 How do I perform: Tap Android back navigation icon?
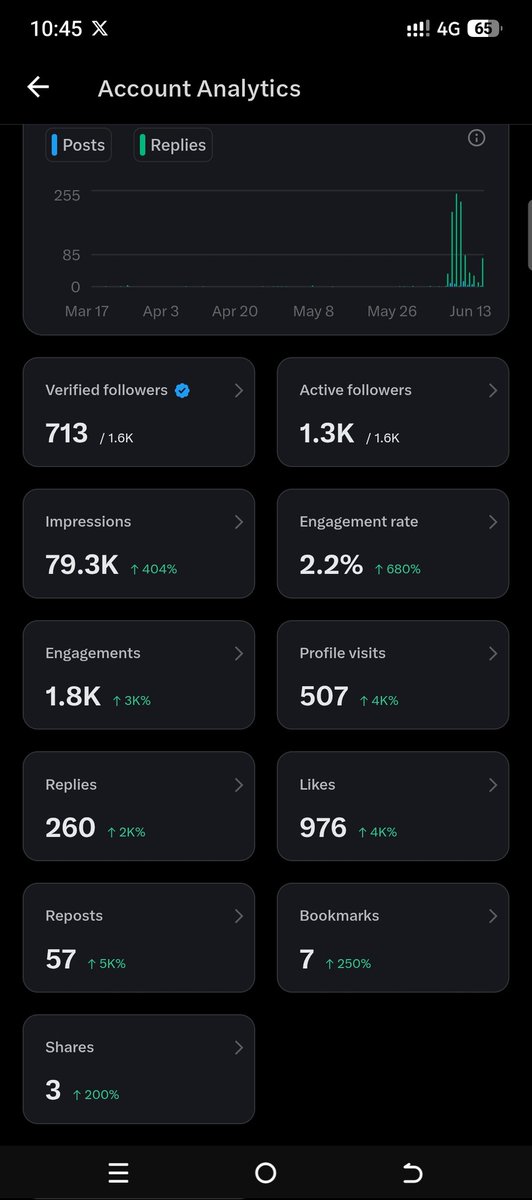tap(412, 1173)
